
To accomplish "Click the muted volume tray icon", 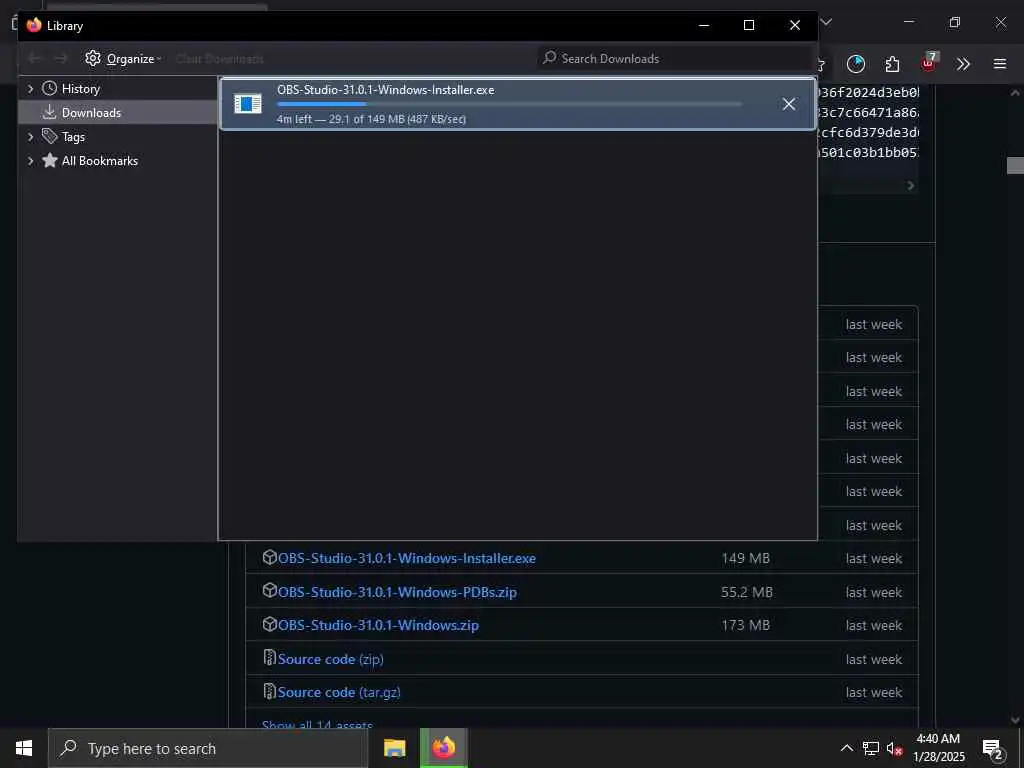I will [894, 748].
